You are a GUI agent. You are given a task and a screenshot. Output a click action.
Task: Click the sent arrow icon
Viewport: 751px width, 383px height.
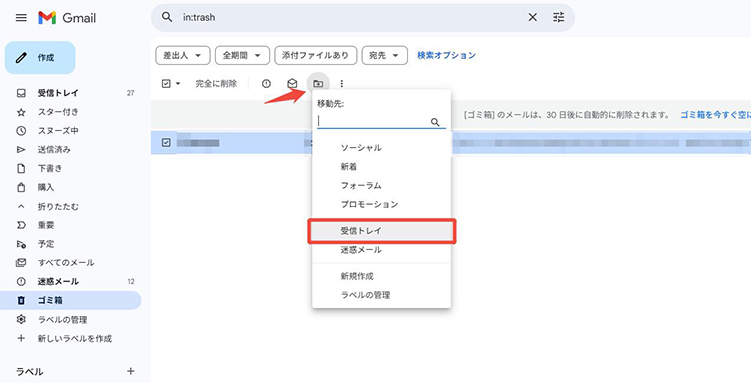(x=21, y=150)
